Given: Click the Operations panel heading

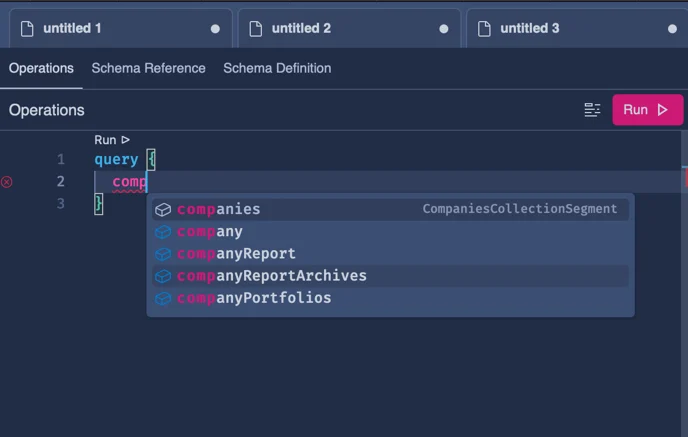Looking at the screenshot, I should 47,110.
